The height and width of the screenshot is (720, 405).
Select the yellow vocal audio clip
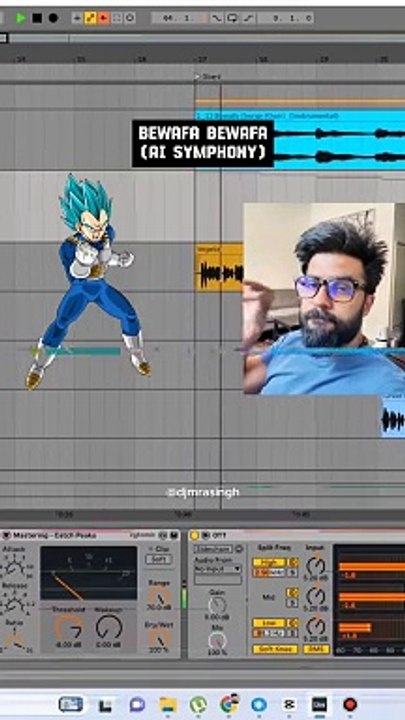tap(219, 267)
